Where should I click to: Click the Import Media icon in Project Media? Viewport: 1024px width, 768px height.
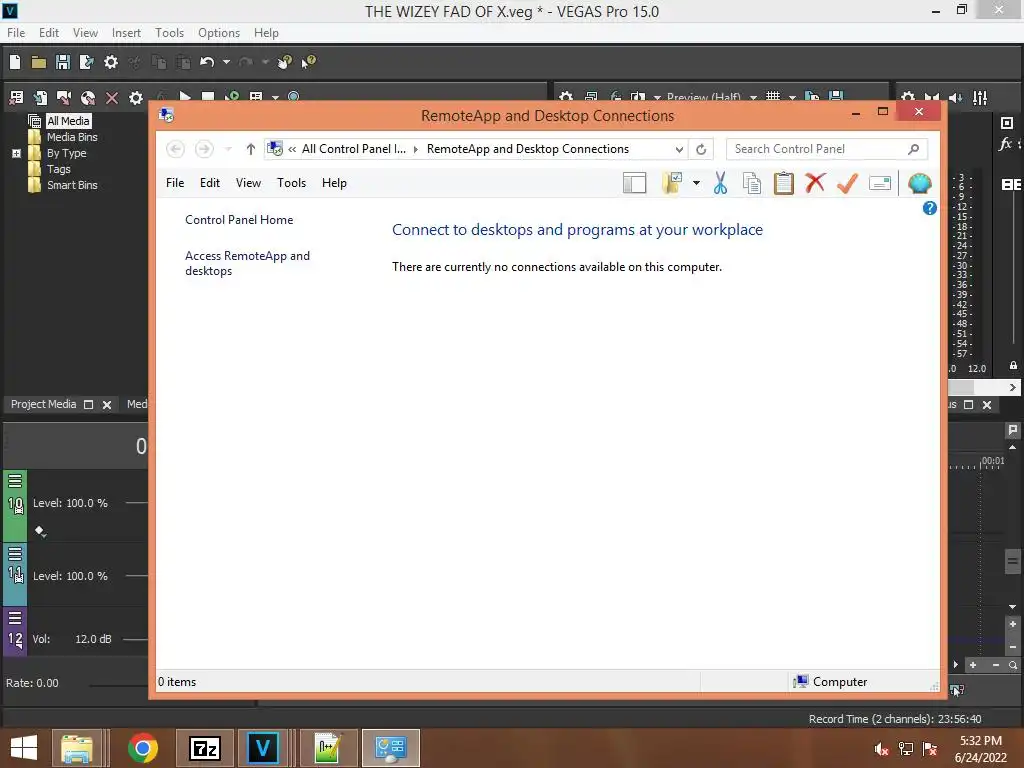pos(40,98)
